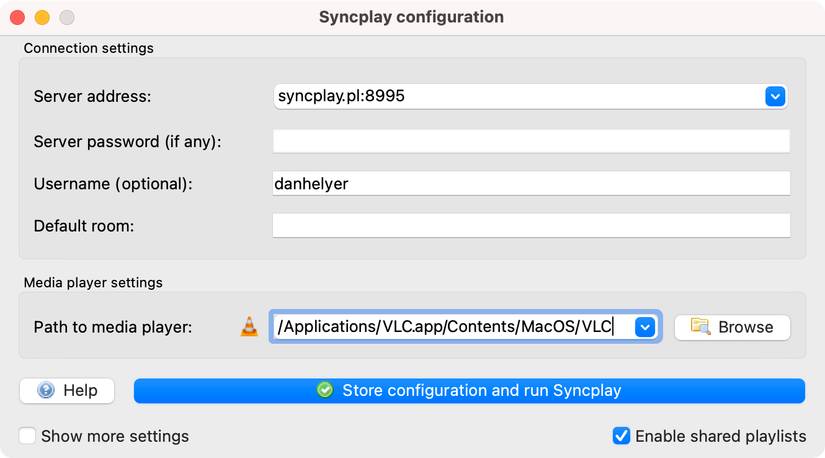Viewport: 825px width, 458px height.
Task: Click the question mark Help icon
Action: [46, 390]
